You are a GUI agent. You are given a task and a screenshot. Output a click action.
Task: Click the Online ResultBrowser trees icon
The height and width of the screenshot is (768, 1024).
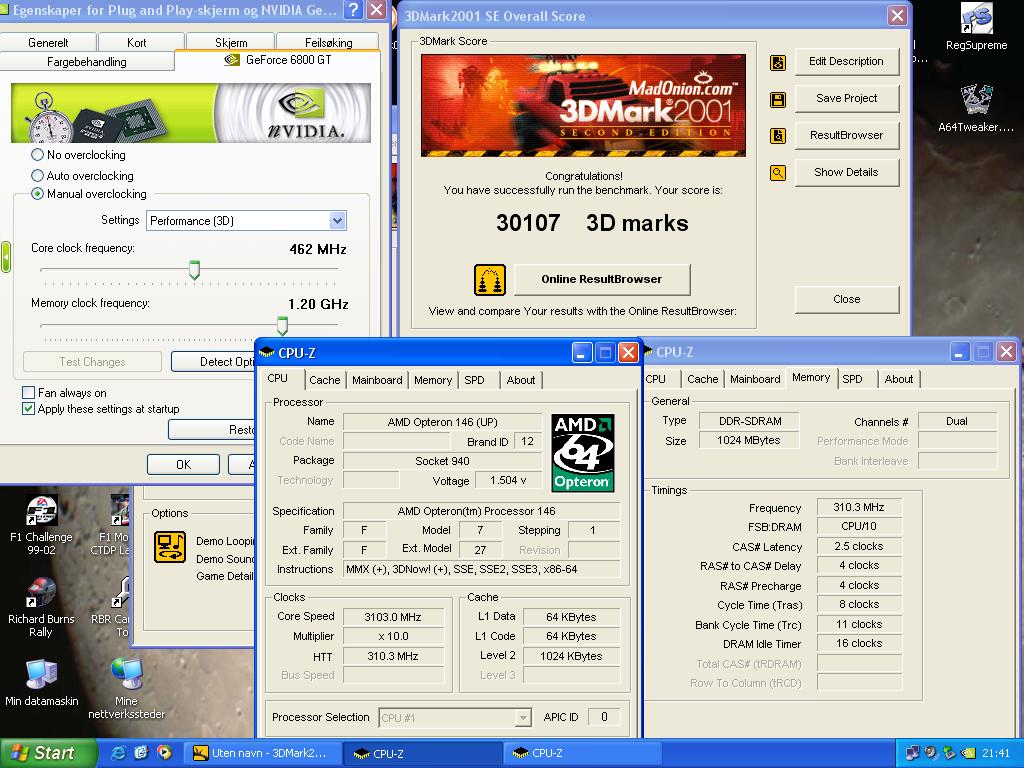(490, 280)
